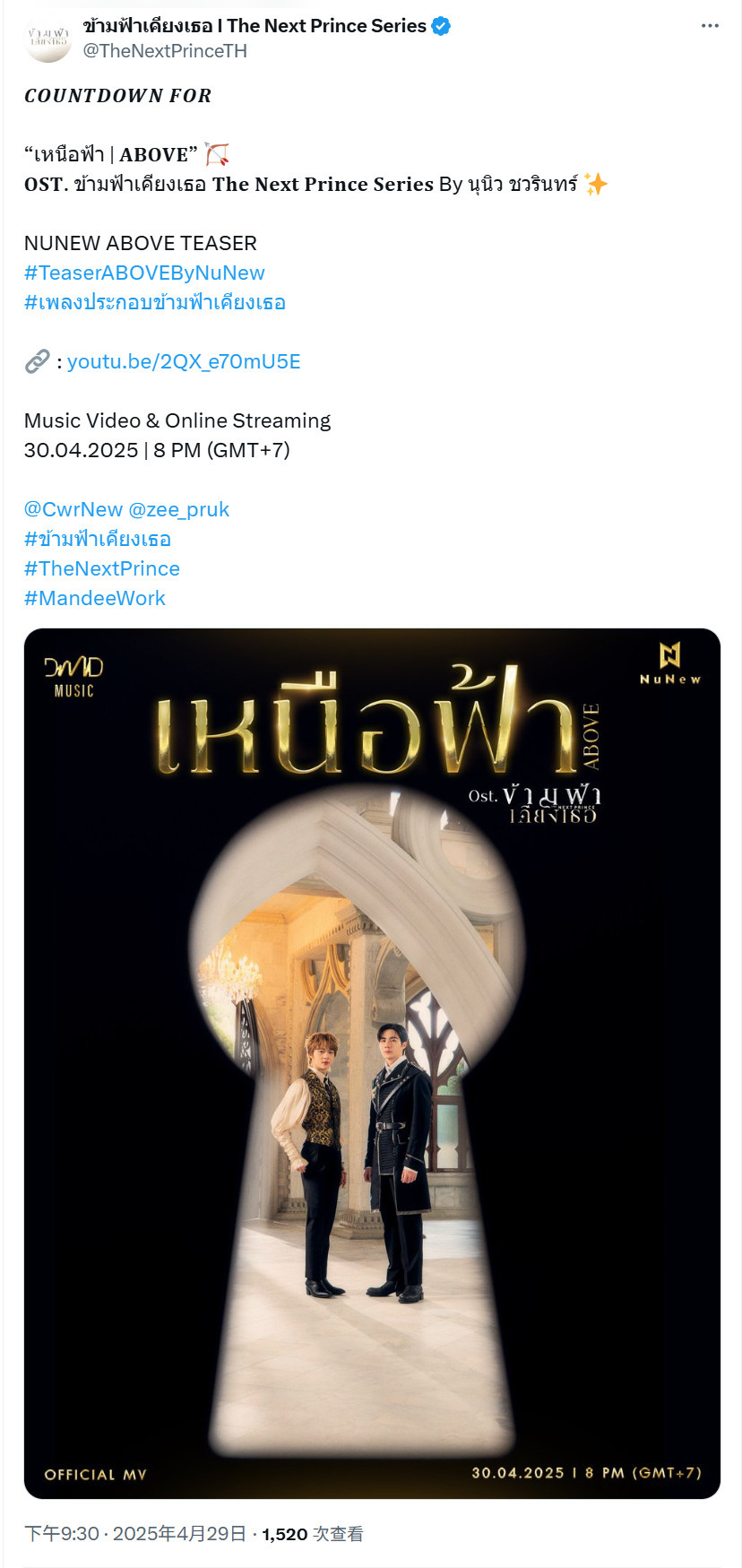Open hashtag #TheNextPrince
The image size is (742, 1568).
102,568
